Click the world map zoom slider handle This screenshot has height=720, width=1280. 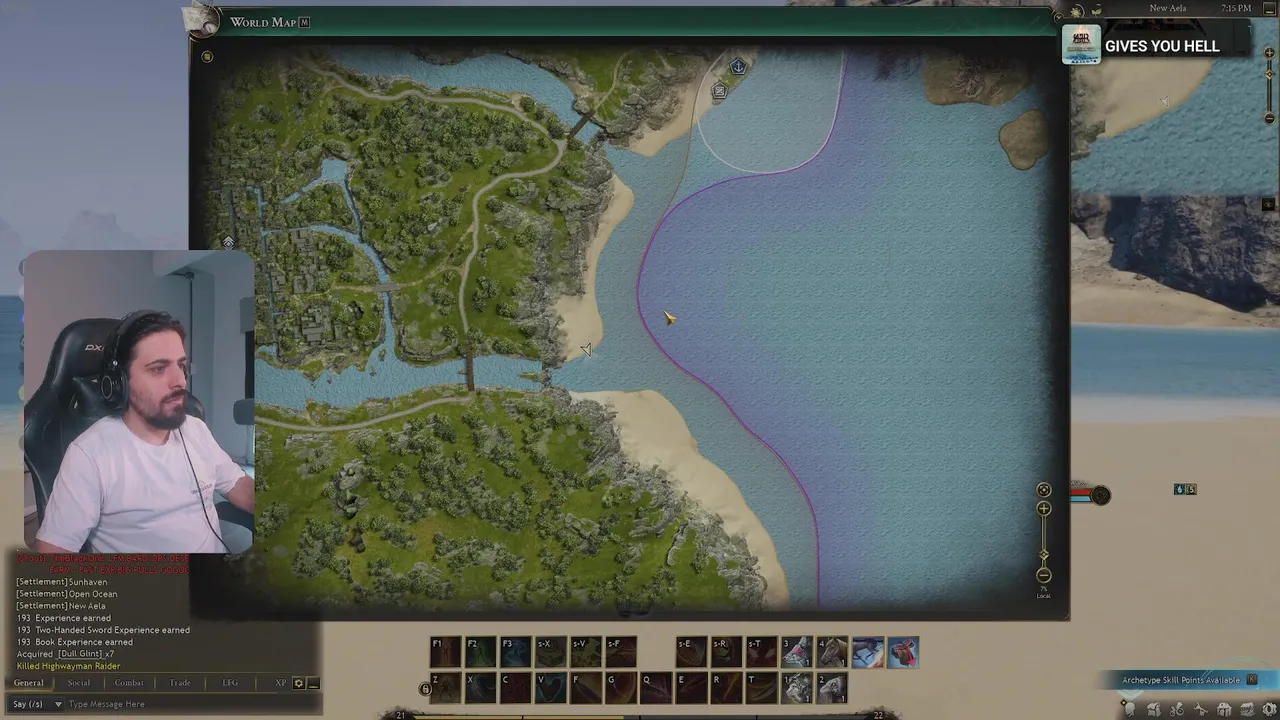pyautogui.click(x=1044, y=553)
